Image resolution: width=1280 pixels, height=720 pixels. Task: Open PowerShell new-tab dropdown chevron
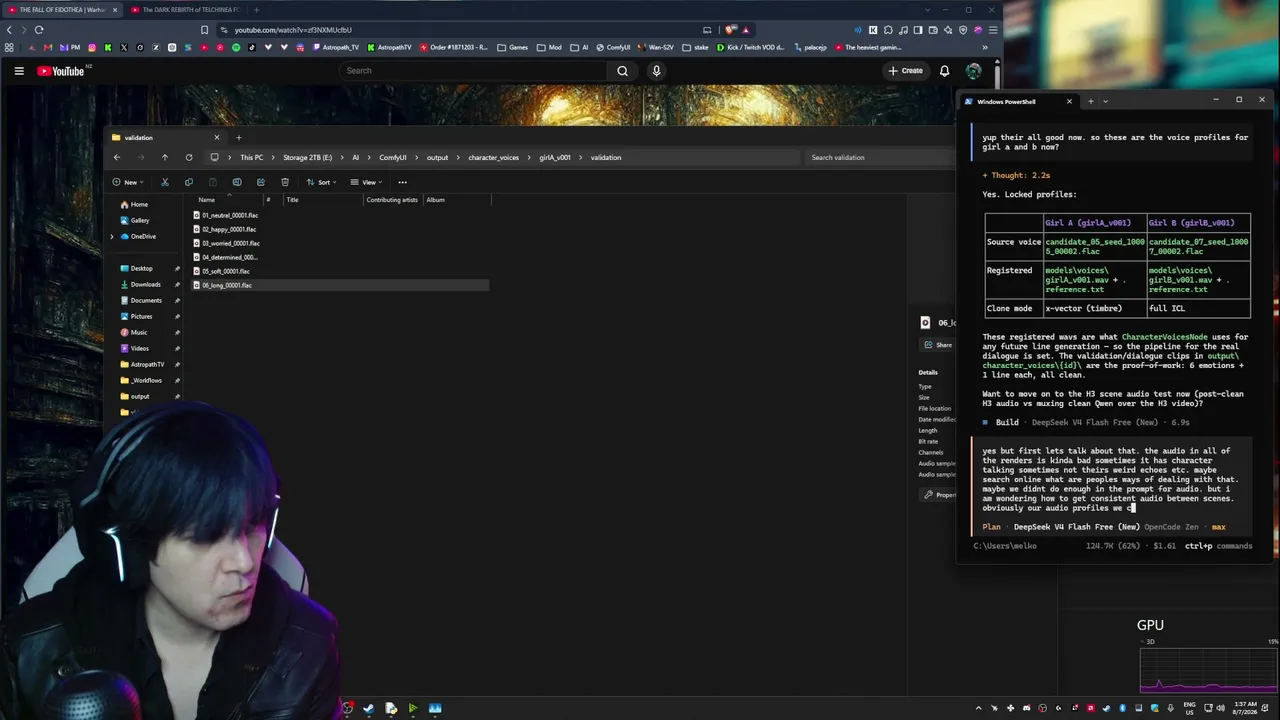(x=1105, y=101)
